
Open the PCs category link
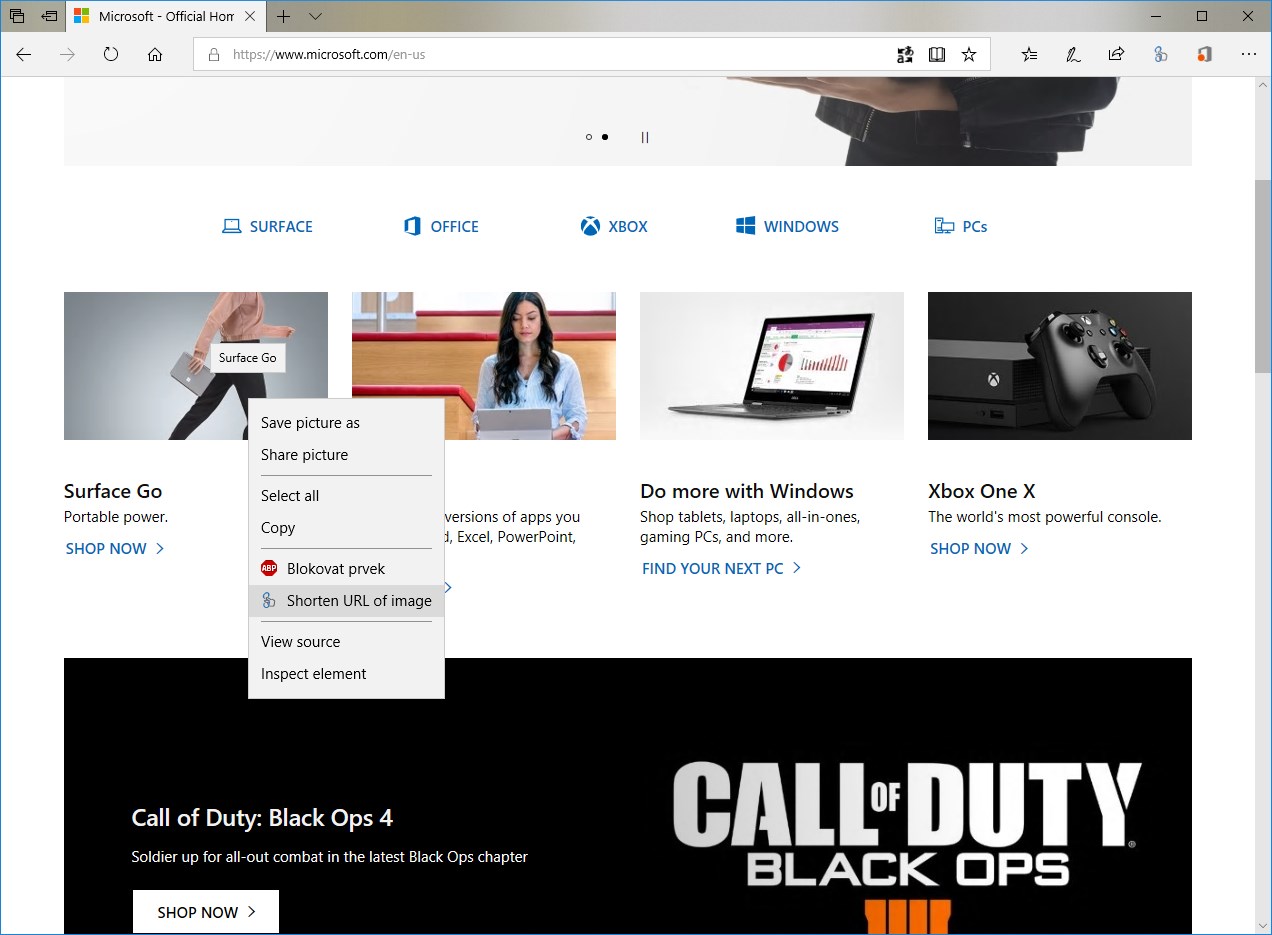[961, 226]
